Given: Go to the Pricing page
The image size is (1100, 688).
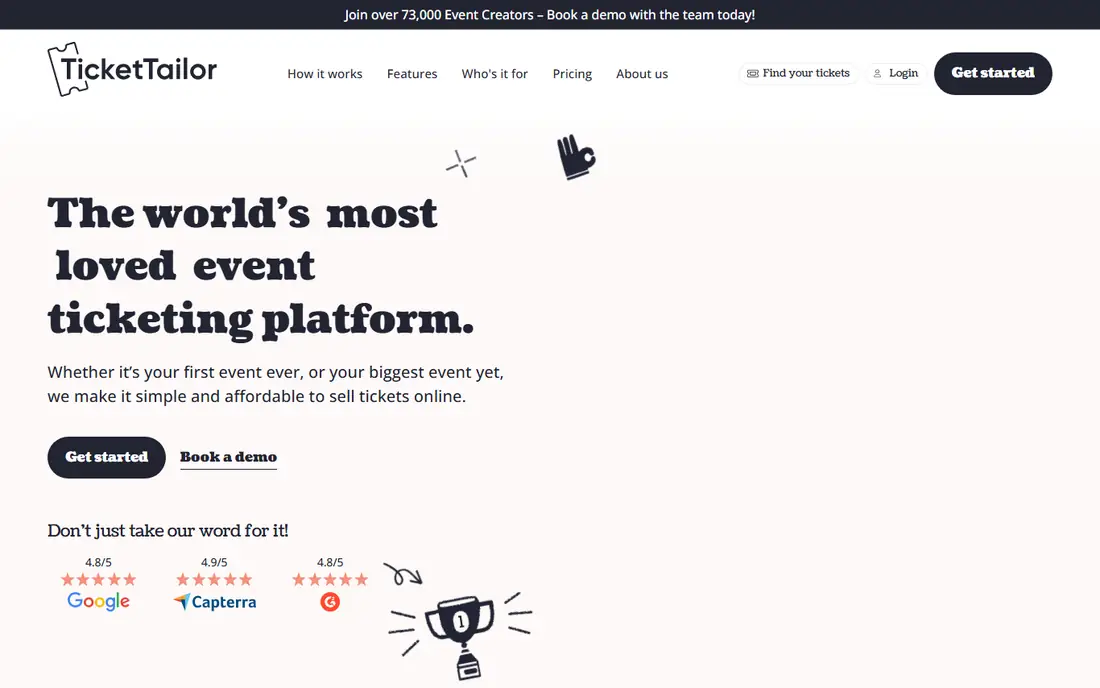Looking at the screenshot, I should (x=572, y=74).
